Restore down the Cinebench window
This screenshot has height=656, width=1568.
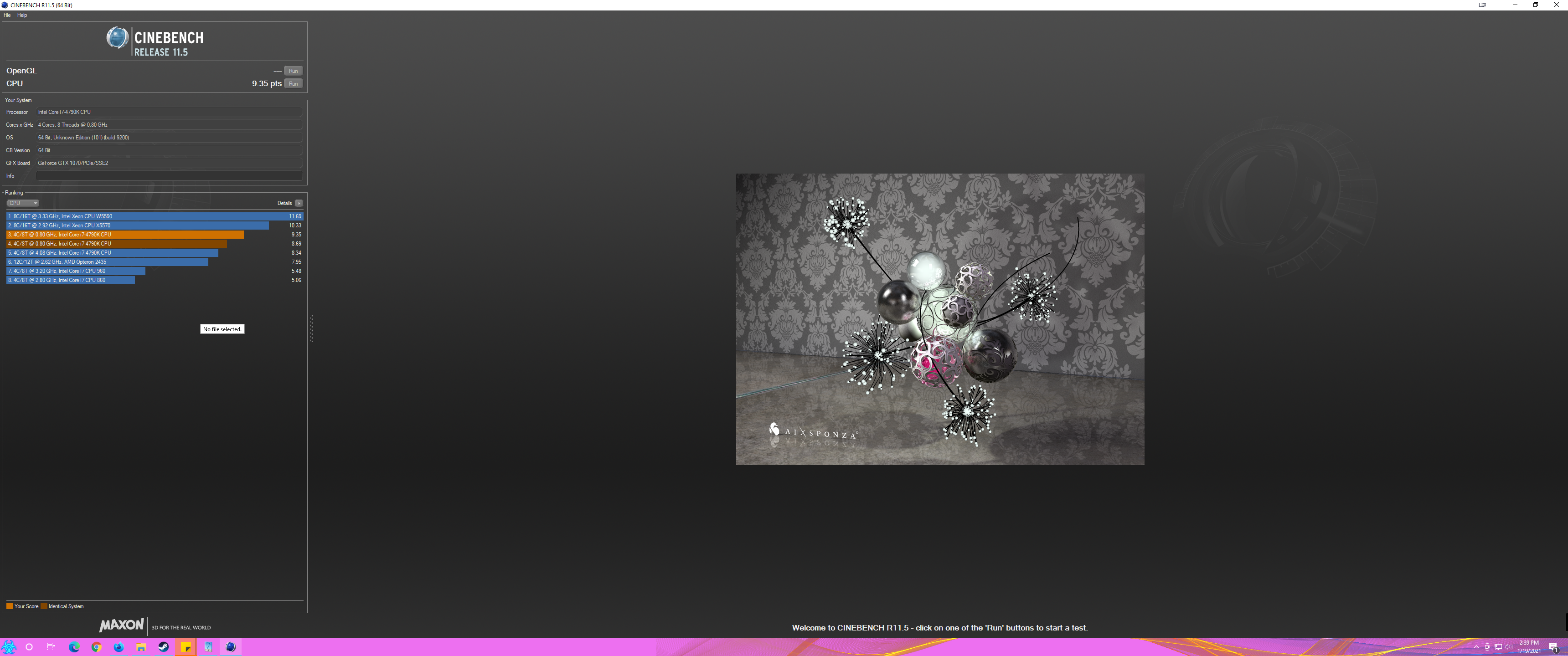point(1536,5)
